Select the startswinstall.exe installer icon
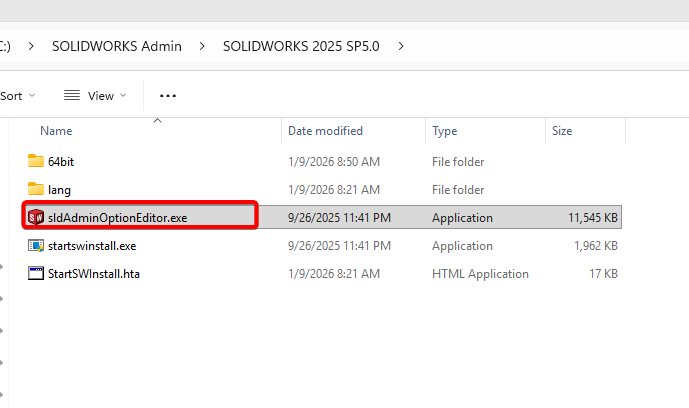 tap(36, 246)
